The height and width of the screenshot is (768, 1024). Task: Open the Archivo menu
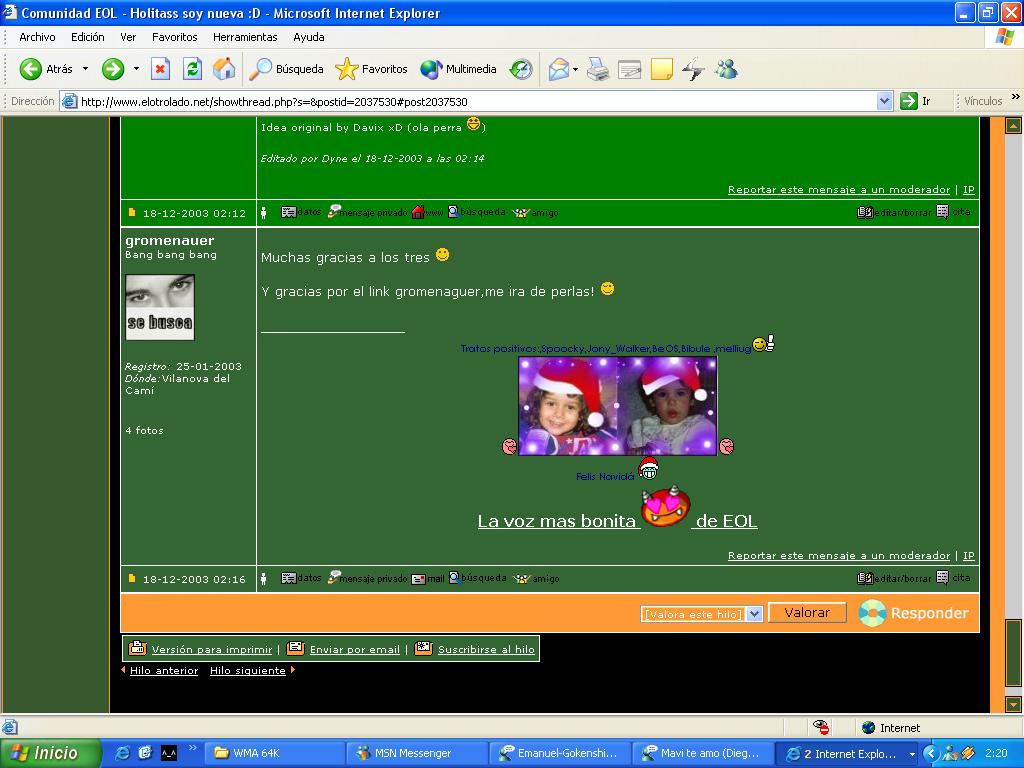pos(37,37)
